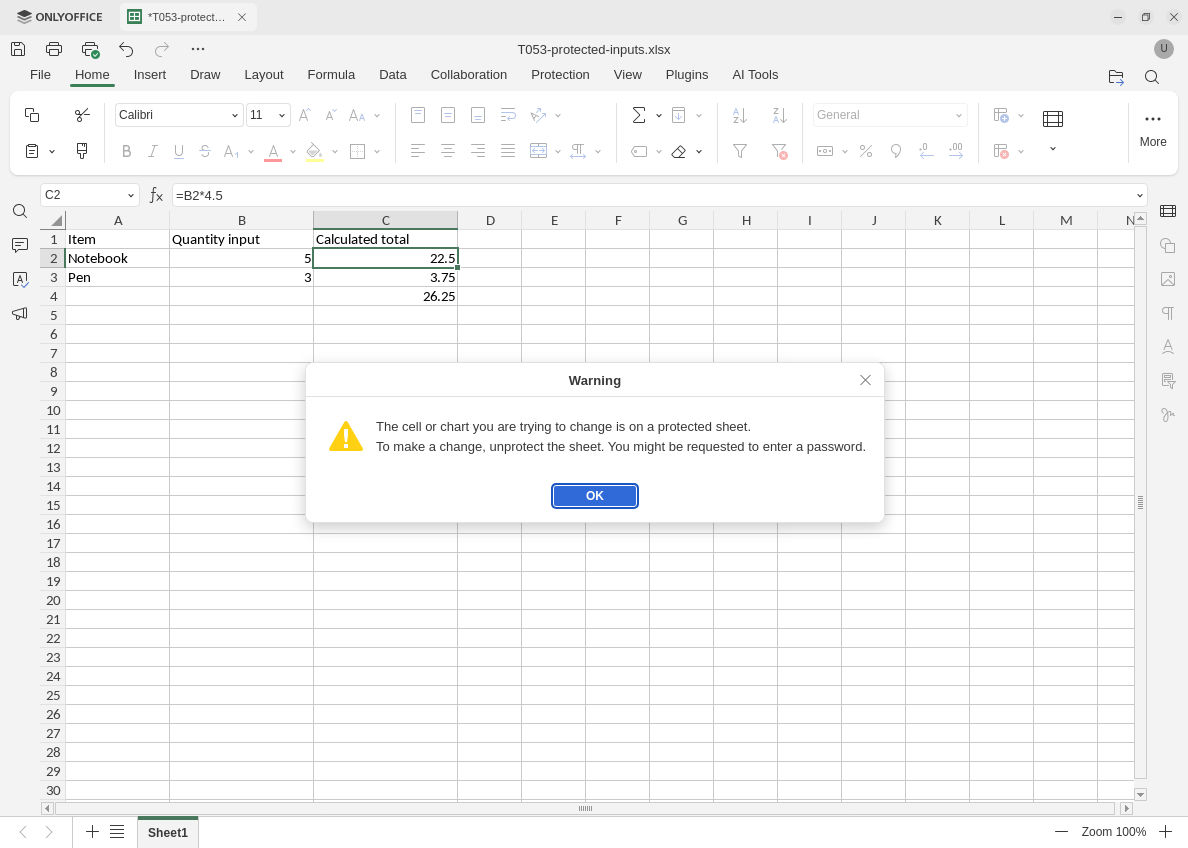The height and width of the screenshot is (848, 1188).
Task: Click the Open file location icon
Action: tap(1116, 77)
